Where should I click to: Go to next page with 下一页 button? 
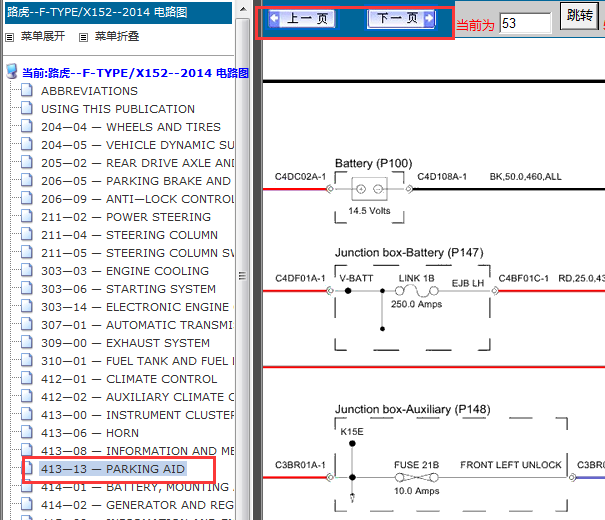click(x=402, y=19)
